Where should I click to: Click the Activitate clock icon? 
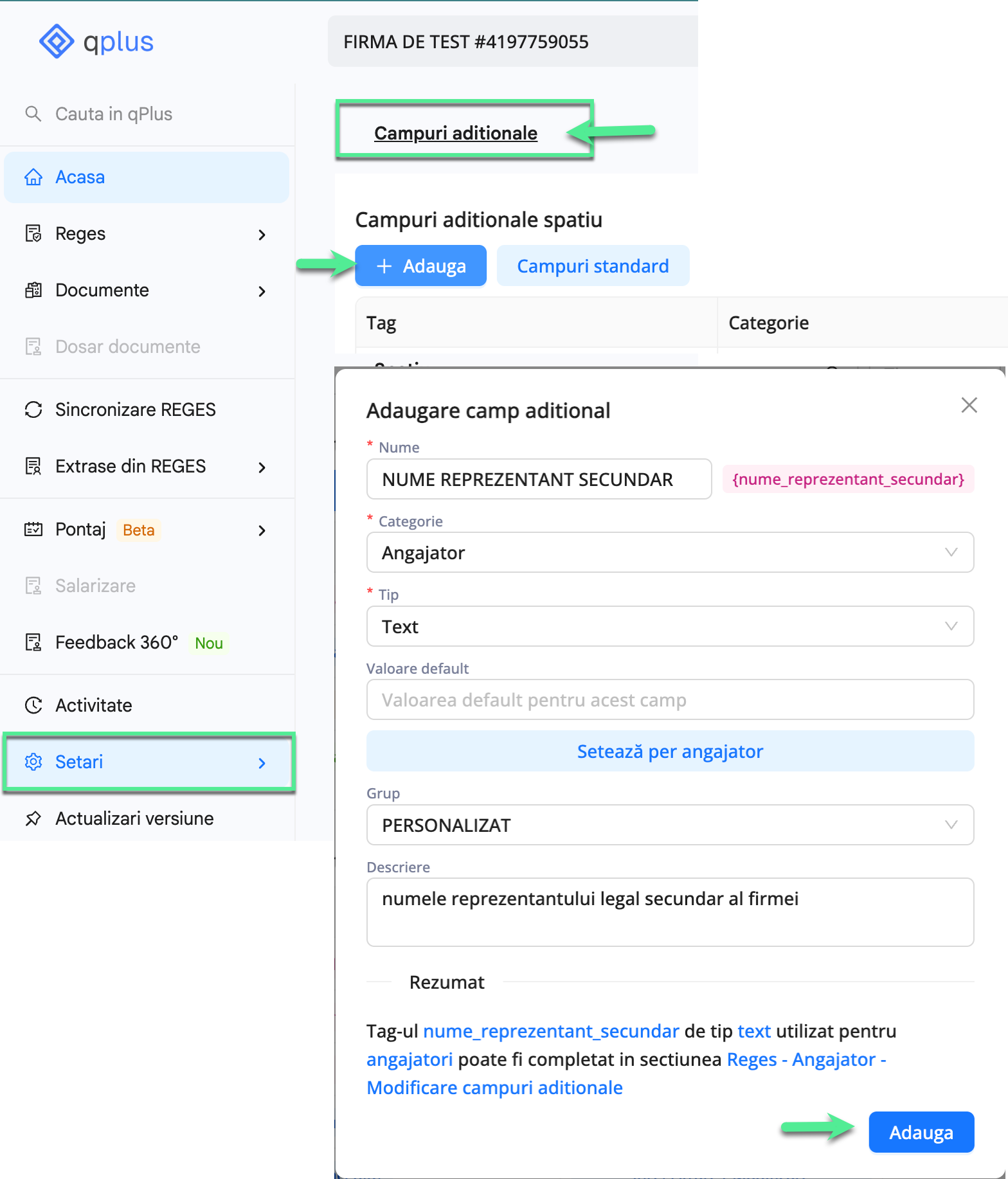[x=33, y=705]
